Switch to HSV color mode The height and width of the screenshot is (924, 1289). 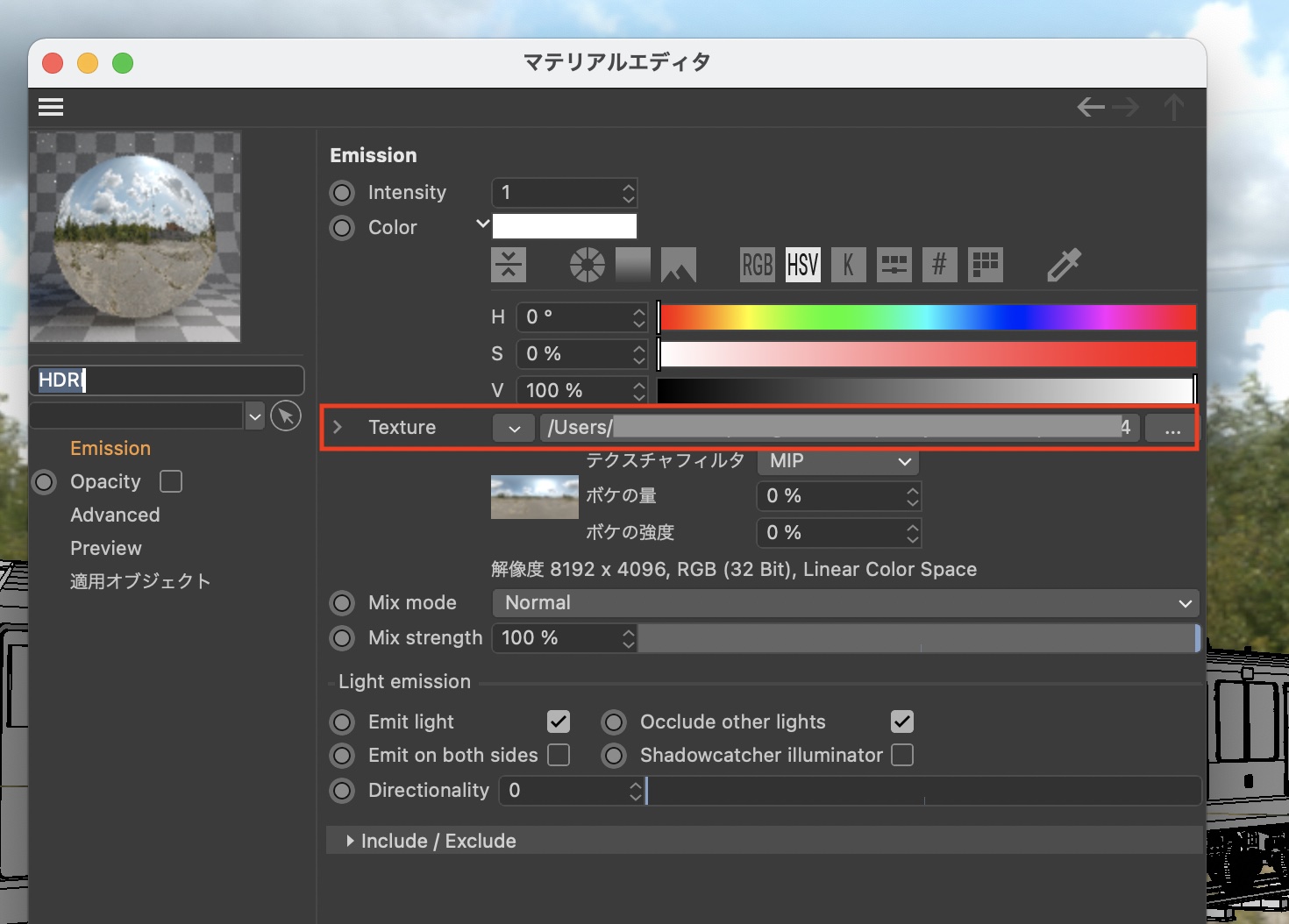tap(802, 265)
